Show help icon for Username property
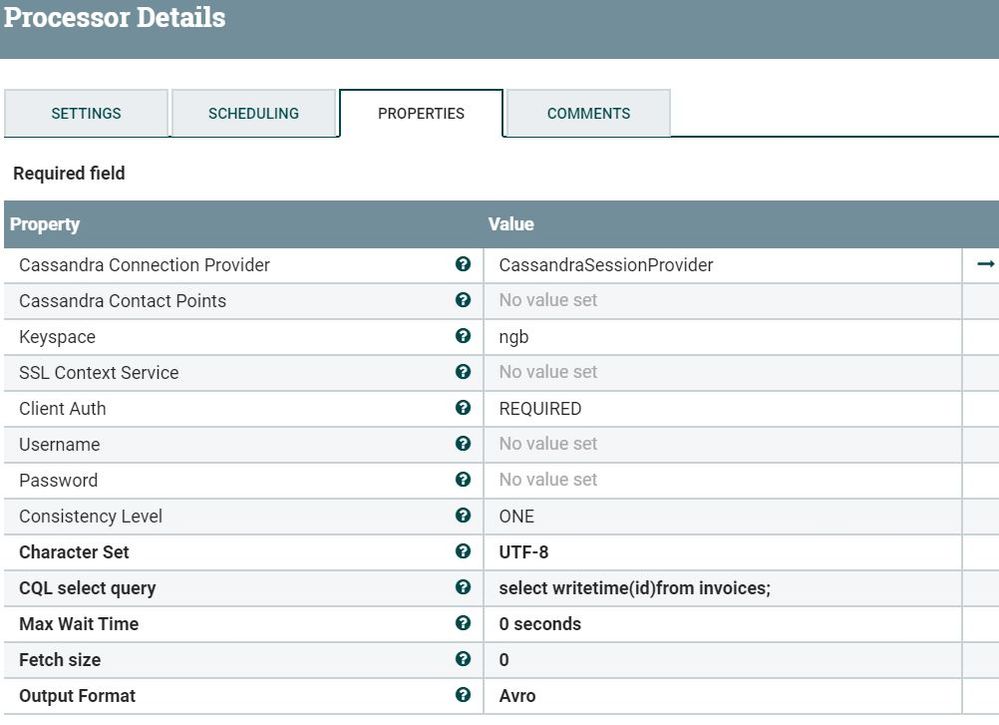Viewport: 999px width, 725px height. coord(463,443)
